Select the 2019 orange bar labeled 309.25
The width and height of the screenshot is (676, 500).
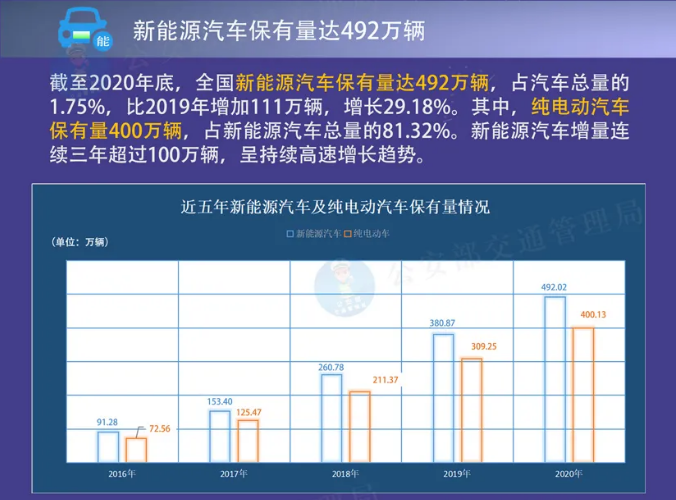(471, 410)
